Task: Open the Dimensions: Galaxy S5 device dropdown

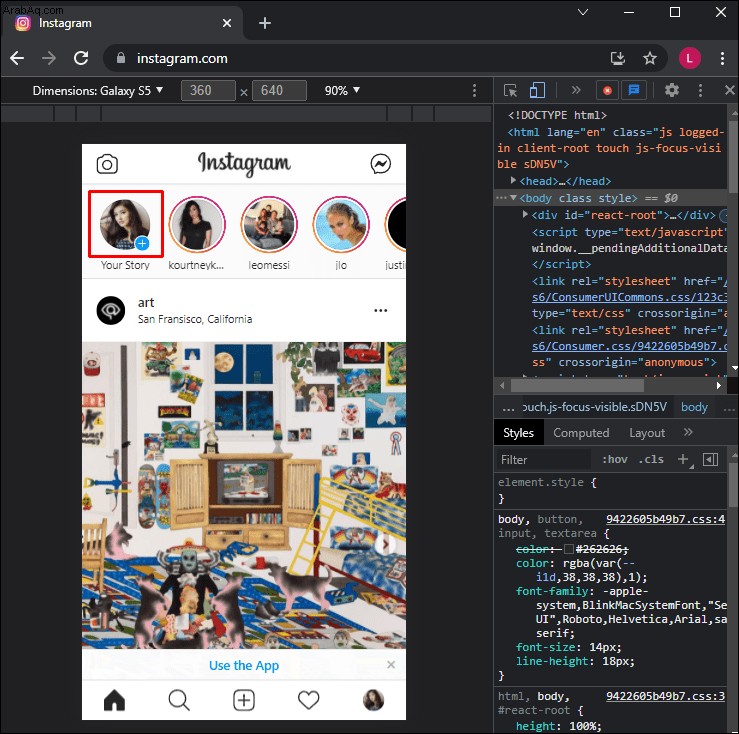Action: [x=98, y=91]
